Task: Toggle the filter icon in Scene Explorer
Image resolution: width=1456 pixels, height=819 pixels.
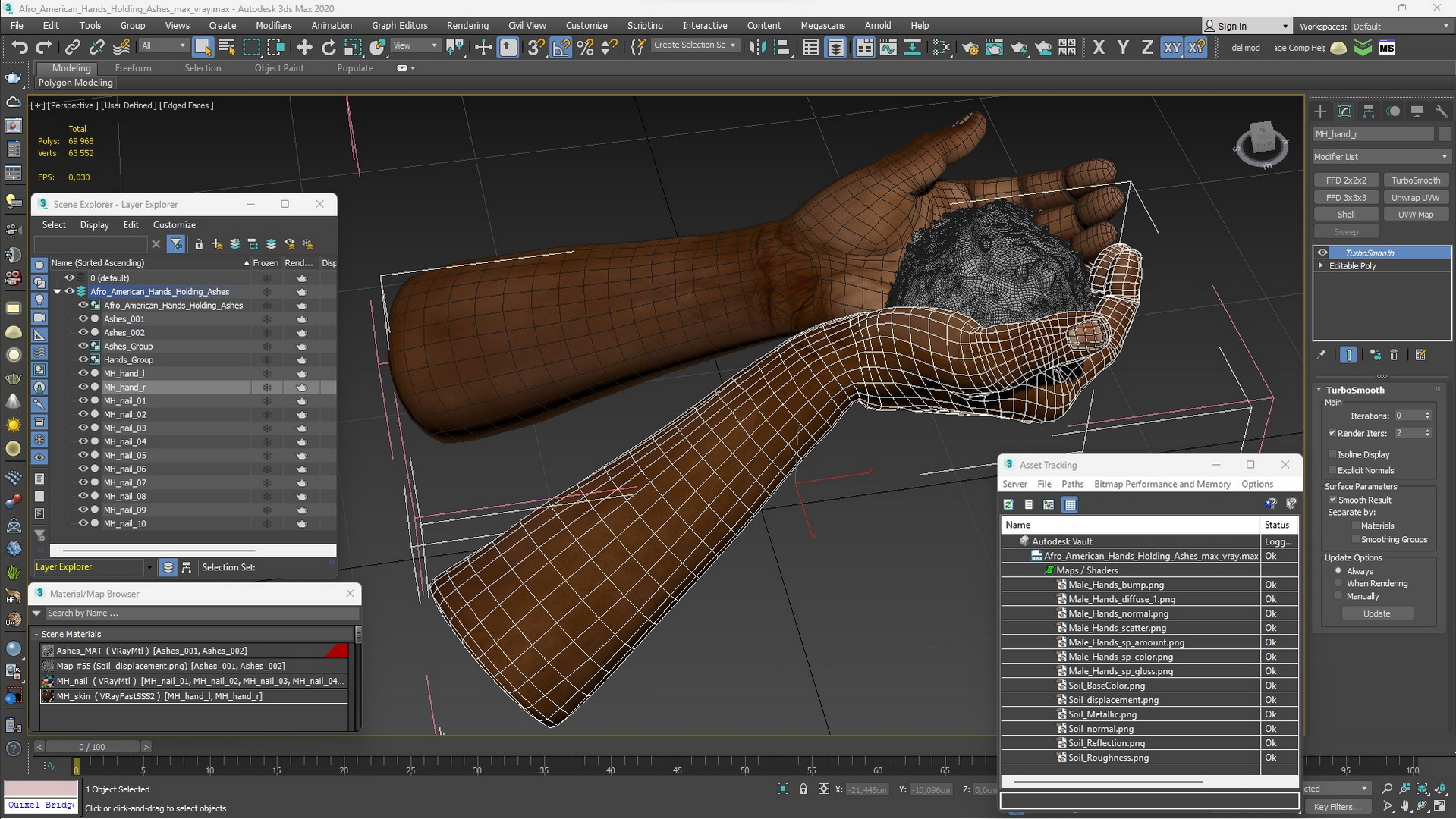Action: [x=176, y=243]
